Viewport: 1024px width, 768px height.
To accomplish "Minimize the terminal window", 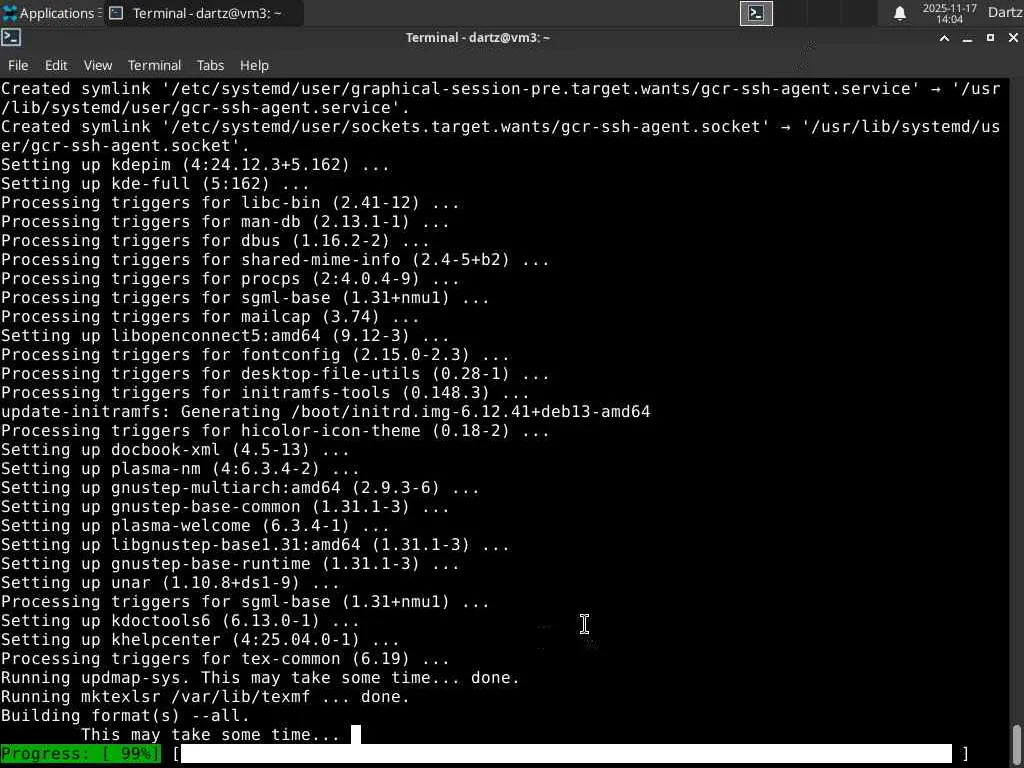I will pos(967,38).
